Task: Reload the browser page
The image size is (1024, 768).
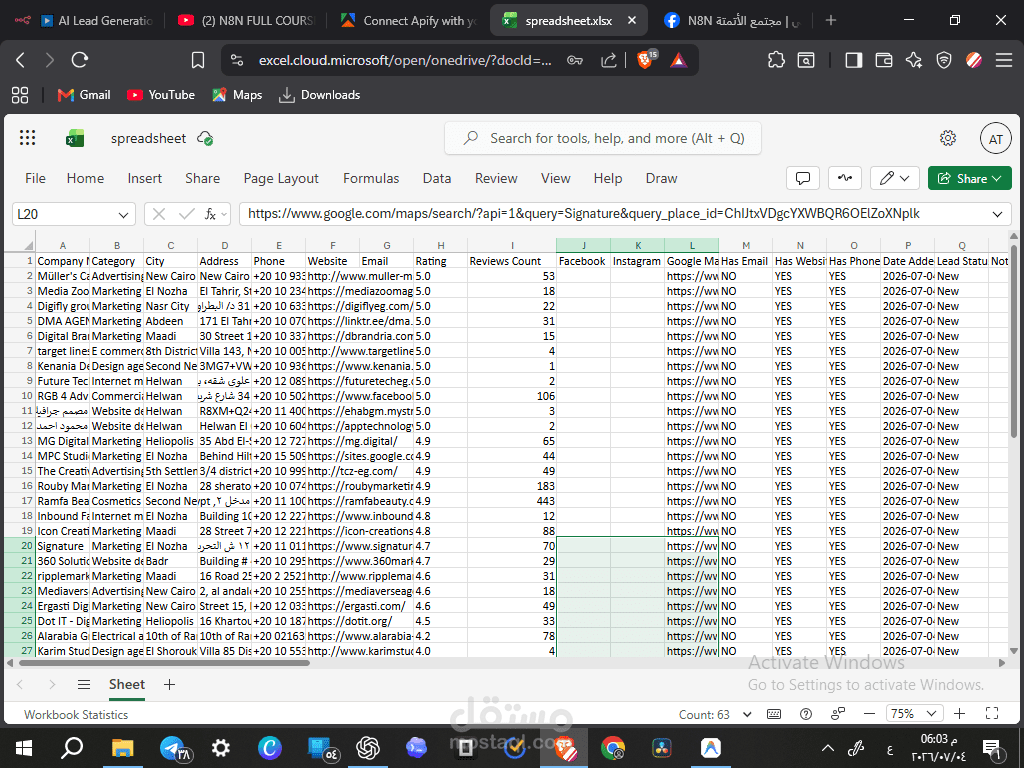Action: [x=80, y=60]
